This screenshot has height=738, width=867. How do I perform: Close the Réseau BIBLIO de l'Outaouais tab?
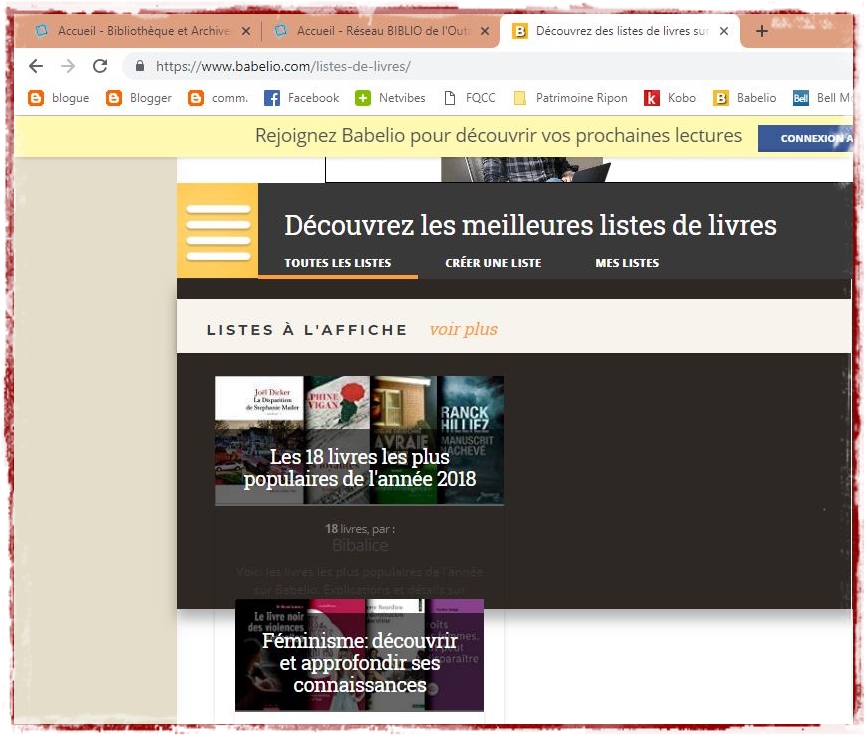485,31
